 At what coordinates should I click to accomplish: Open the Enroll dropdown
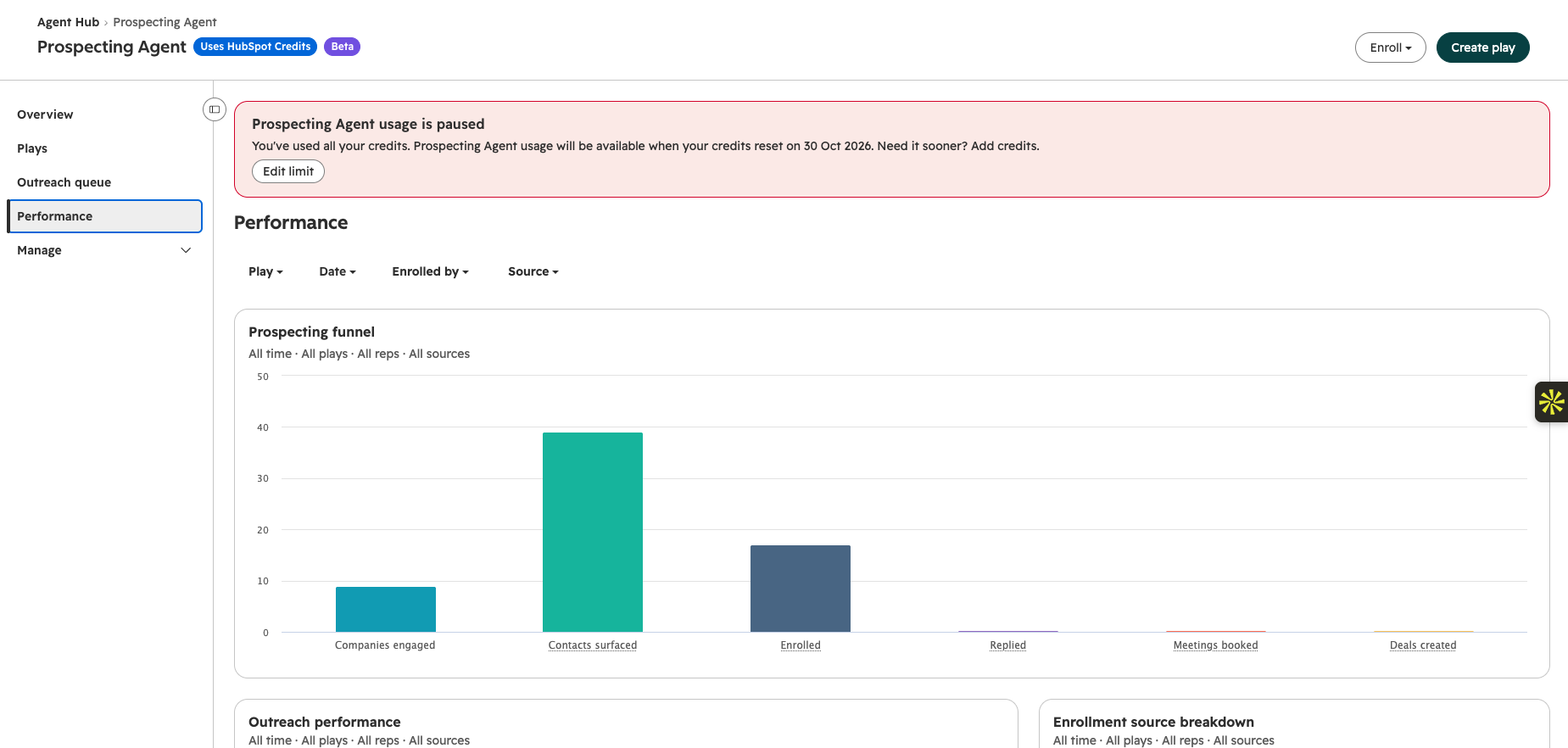point(1390,47)
